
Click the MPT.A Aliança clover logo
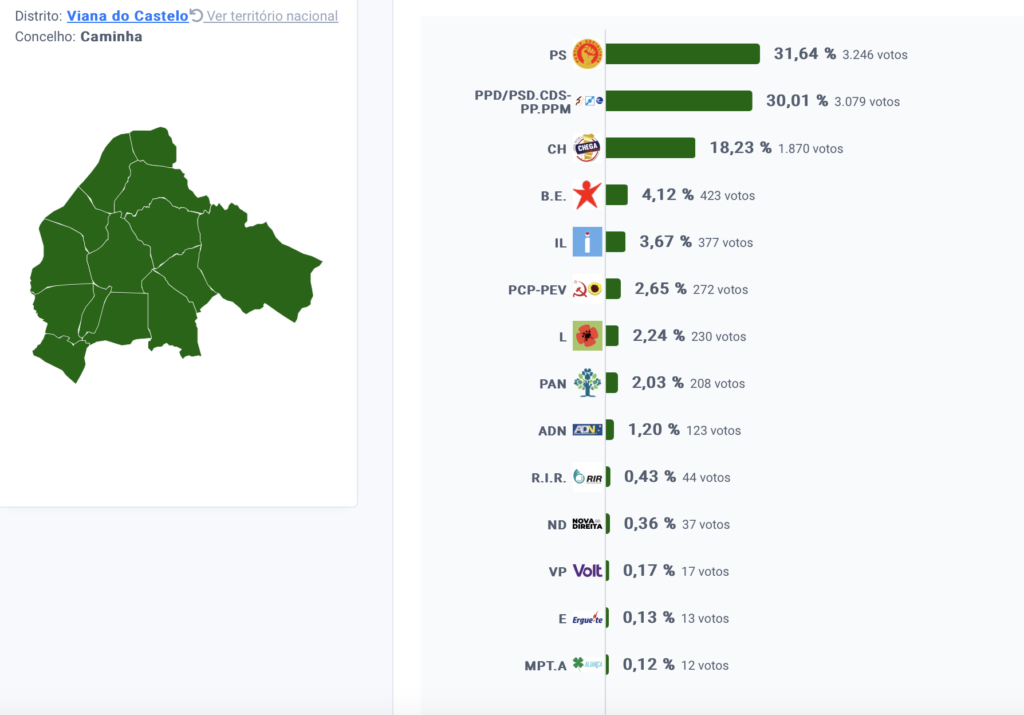click(587, 665)
